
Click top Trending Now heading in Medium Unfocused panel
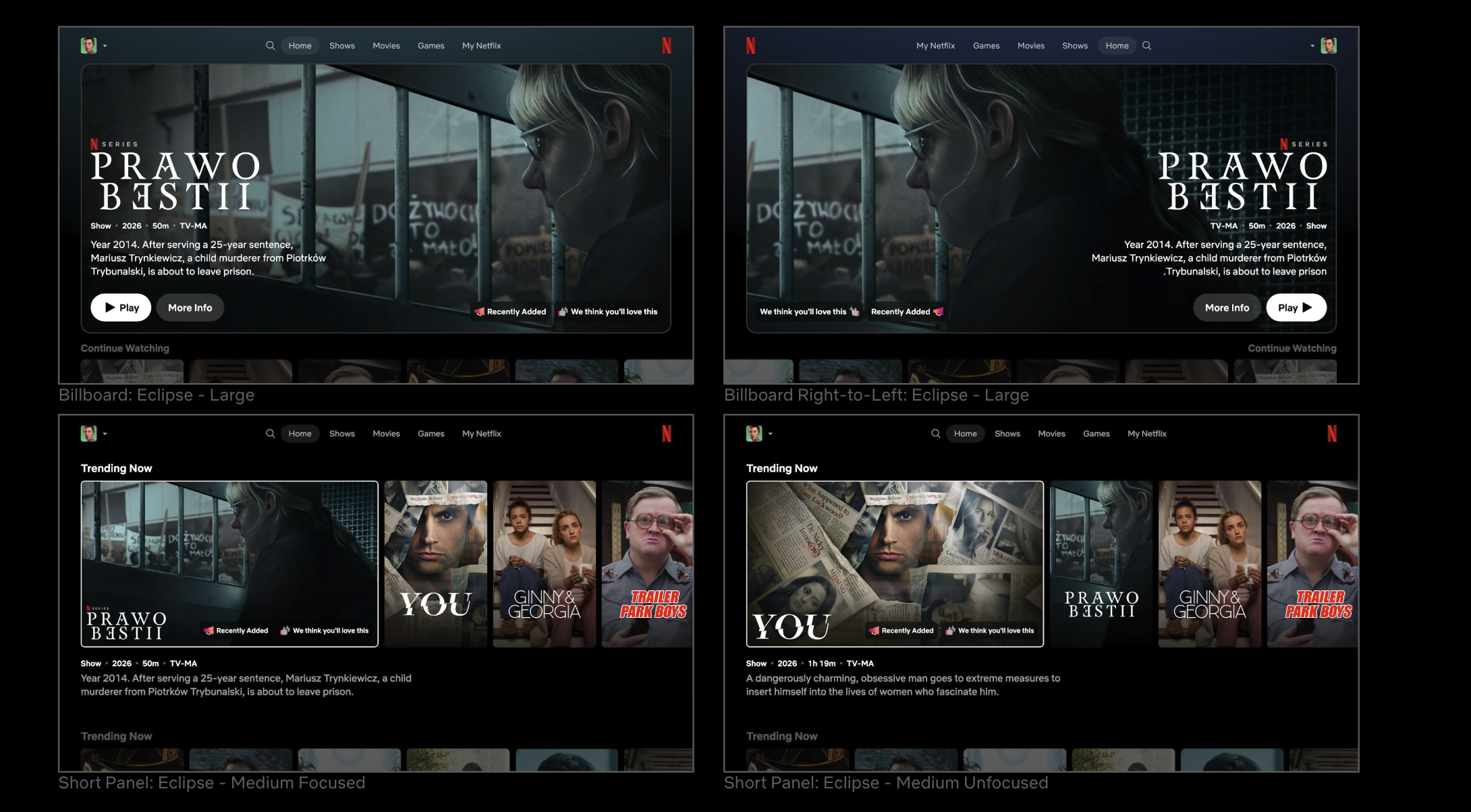coord(781,468)
